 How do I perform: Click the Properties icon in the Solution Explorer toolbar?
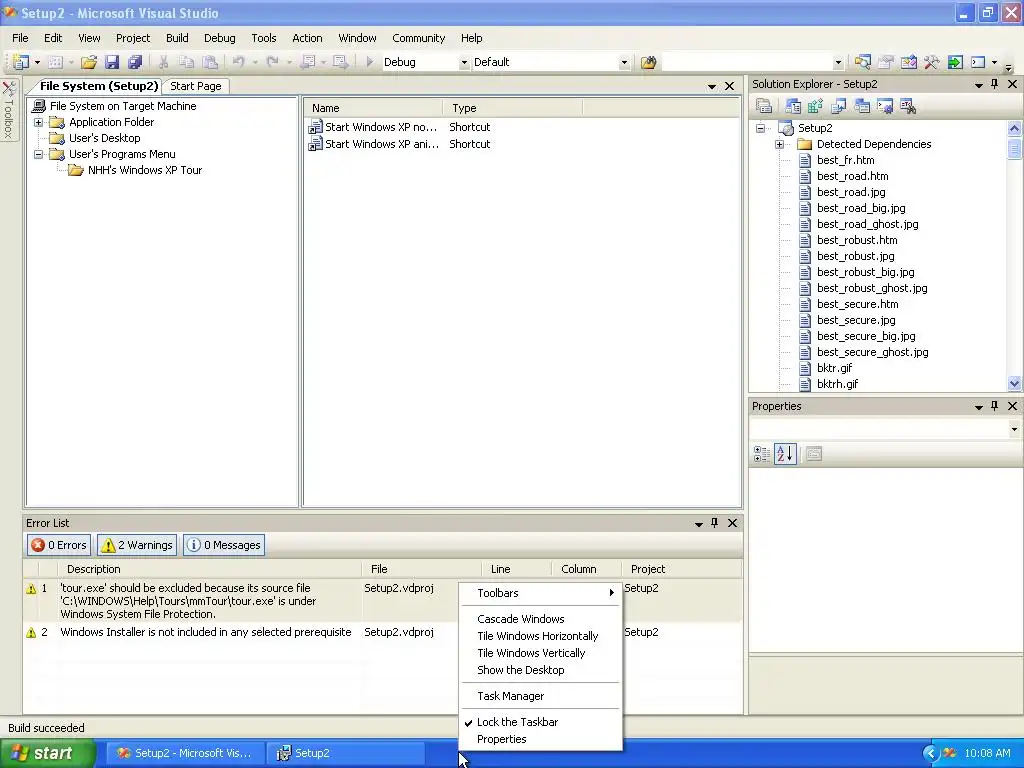[x=764, y=106]
